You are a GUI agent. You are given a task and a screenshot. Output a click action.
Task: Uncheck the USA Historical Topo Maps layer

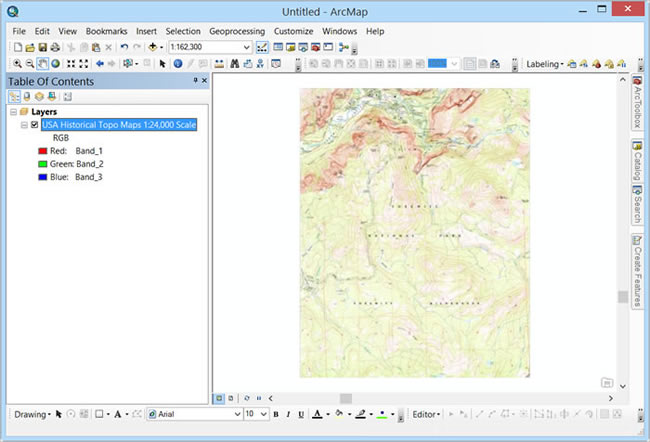point(35,125)
